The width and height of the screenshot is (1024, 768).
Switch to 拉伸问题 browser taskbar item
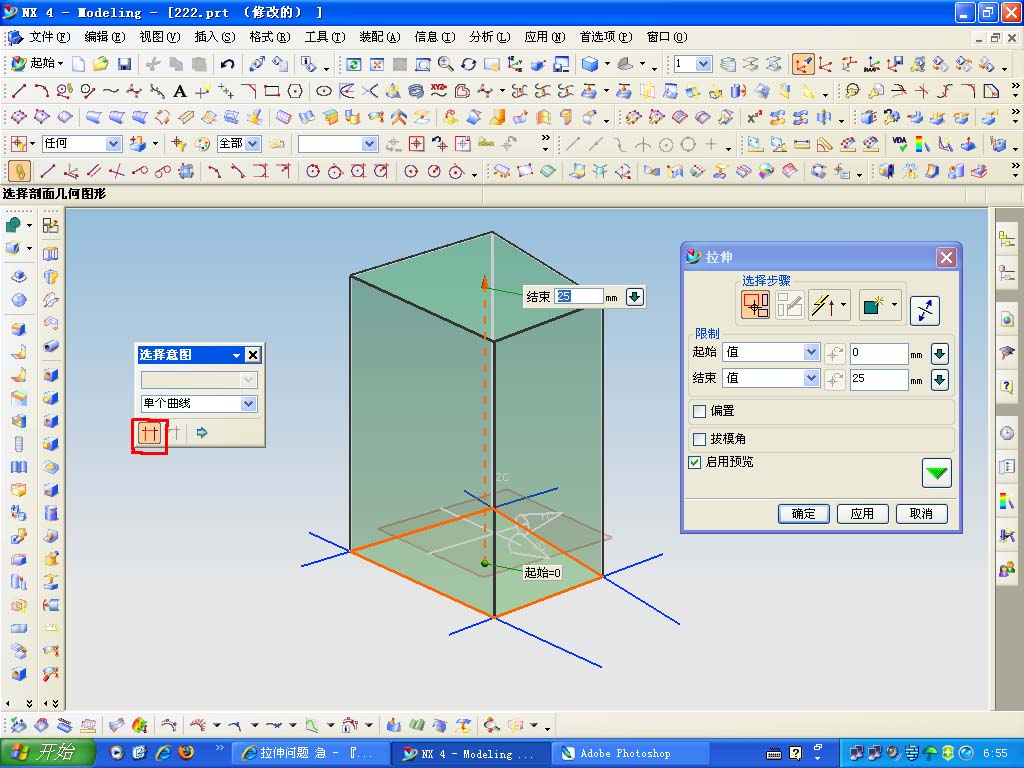point(311,754)
